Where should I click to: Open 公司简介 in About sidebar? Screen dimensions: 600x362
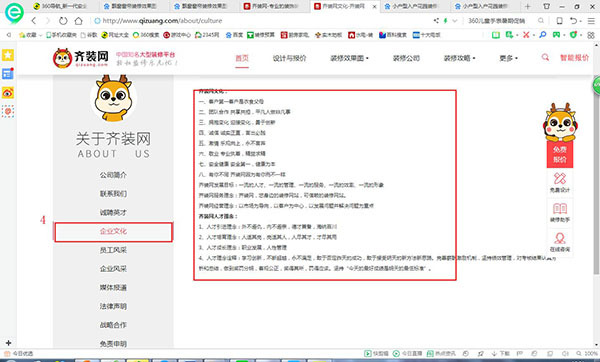(113, 175)
